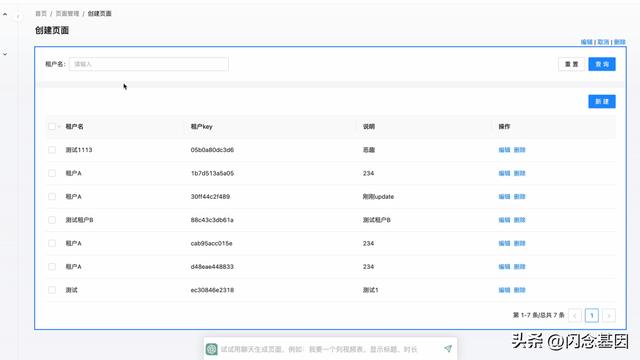Go to the previous page of results
Viewport: 640px width, 360px height.
point(575,316)
